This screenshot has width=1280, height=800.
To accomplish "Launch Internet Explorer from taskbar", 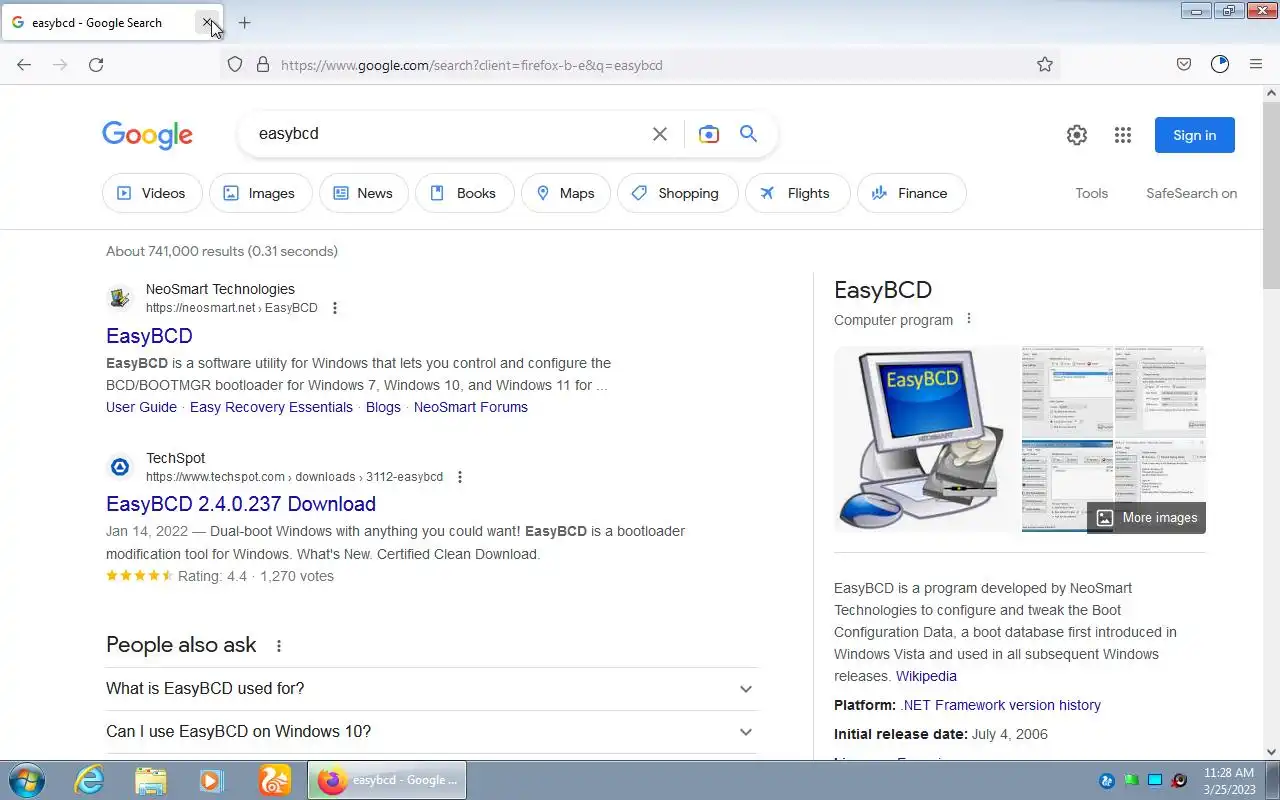I will (90, 780).
